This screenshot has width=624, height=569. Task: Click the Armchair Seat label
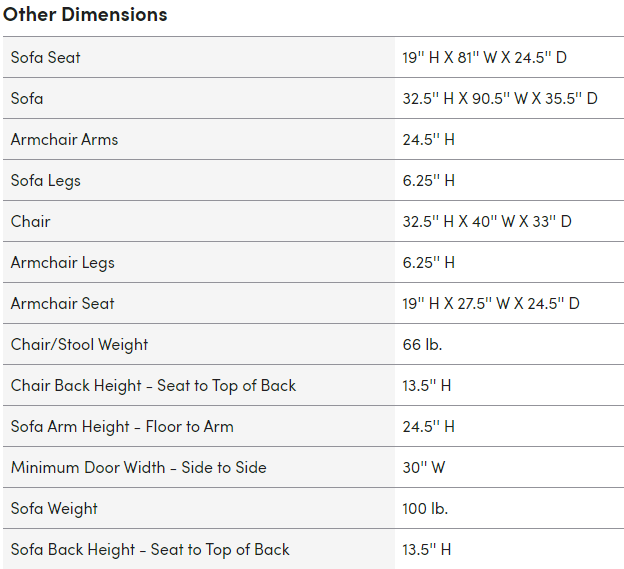pos(62,303)
